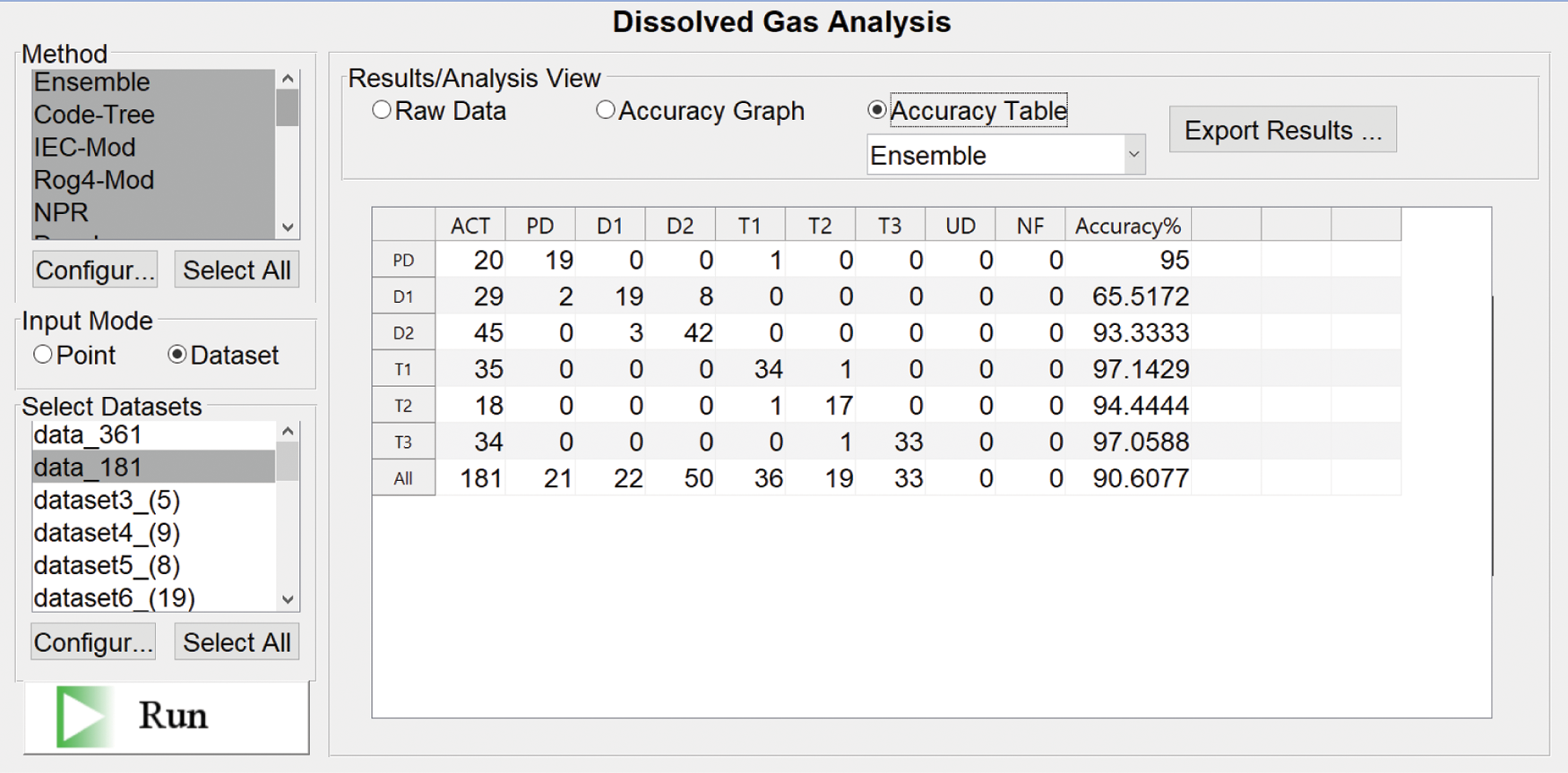This screenshot has width=1568, height=773.
Task: Select dataset6_(19) from the datasets list
Action: 114,597
